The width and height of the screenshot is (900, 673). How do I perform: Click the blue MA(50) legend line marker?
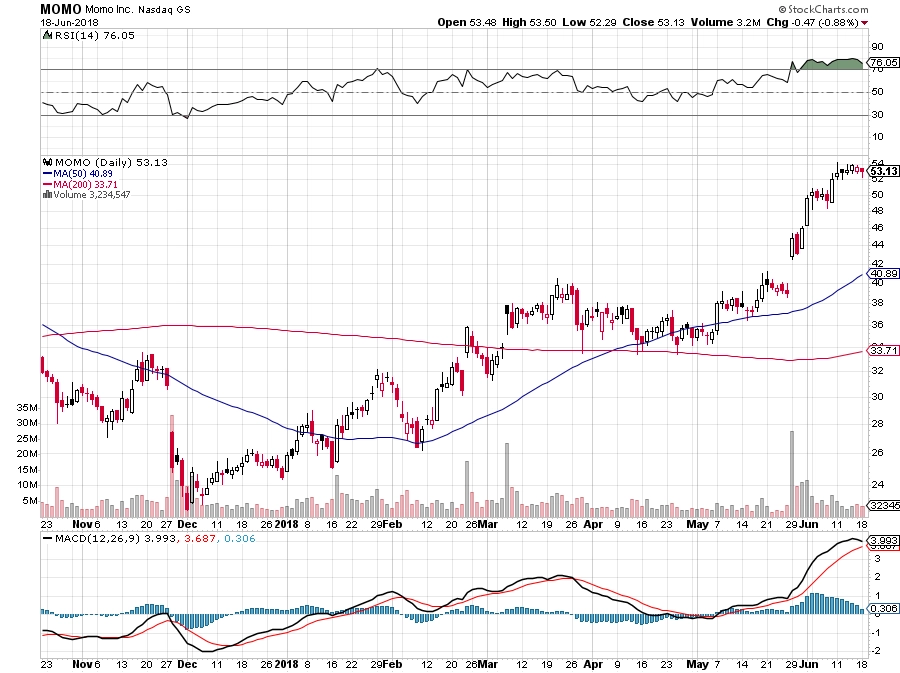pos(48,173)
